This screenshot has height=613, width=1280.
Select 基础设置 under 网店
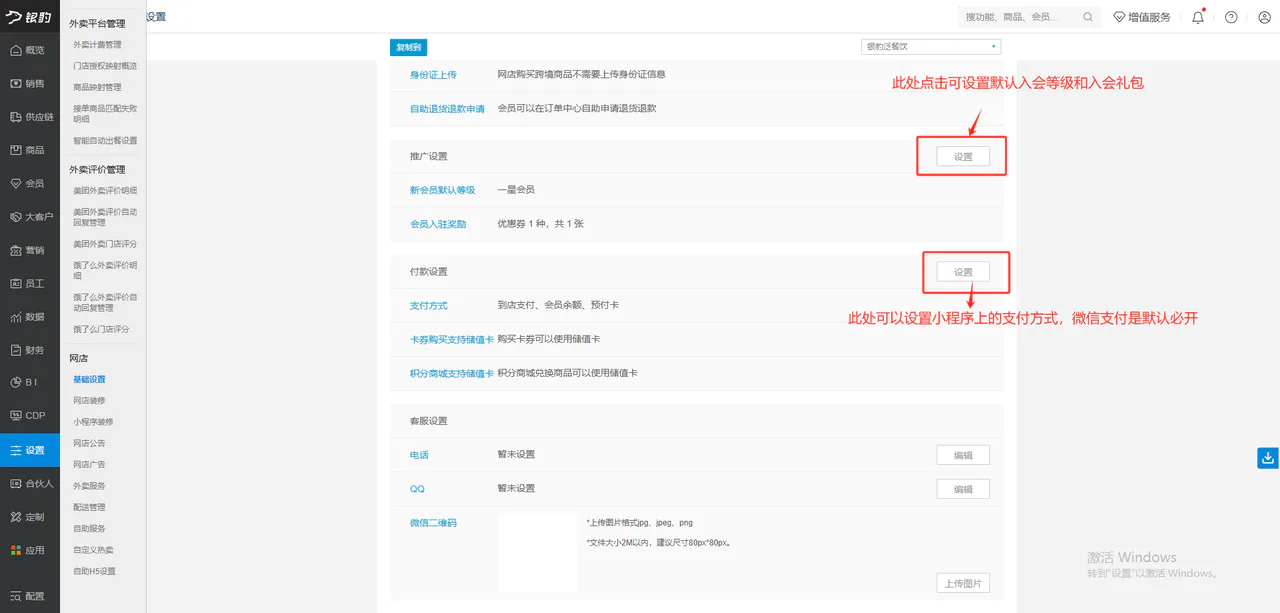point(89,379)
